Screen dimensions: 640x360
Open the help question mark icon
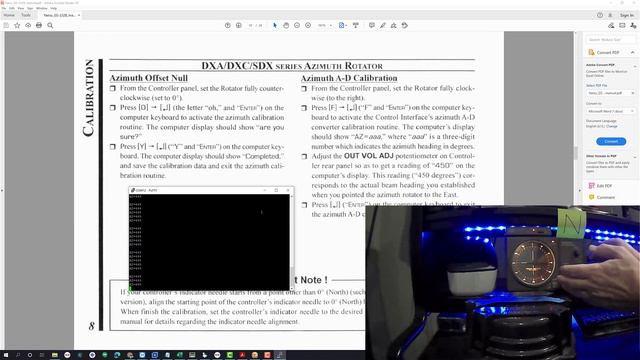click(x=600, y=15)
